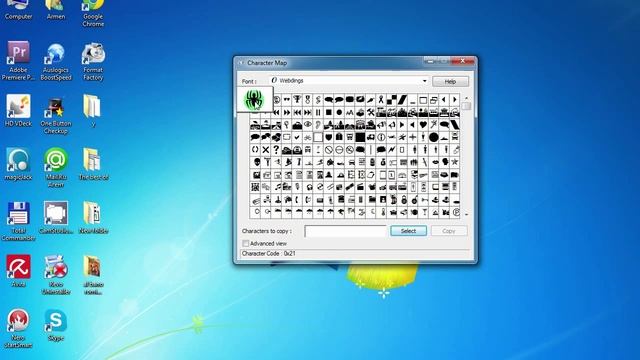Select the skull glyph

point(257,162)
